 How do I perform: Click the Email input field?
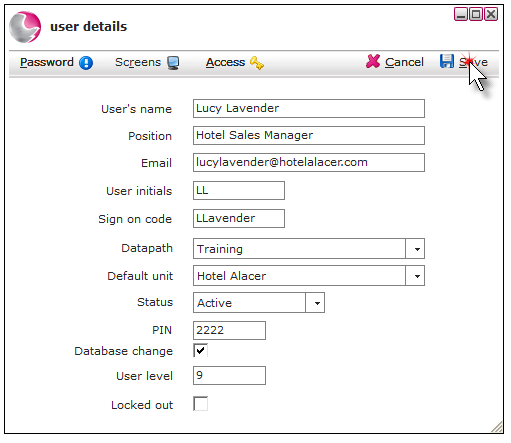pos(309,163)
